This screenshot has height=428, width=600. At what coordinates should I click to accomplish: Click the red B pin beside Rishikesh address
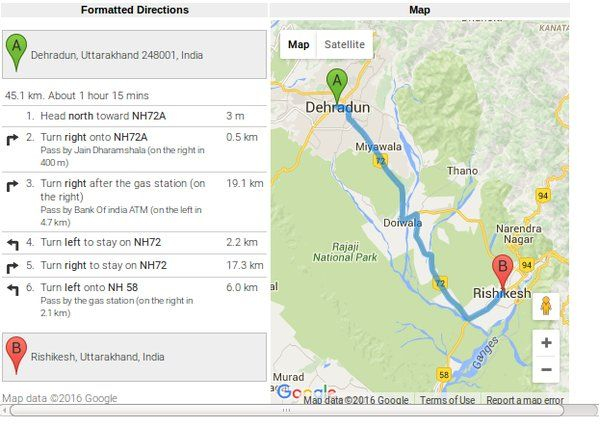pos(16,355)
